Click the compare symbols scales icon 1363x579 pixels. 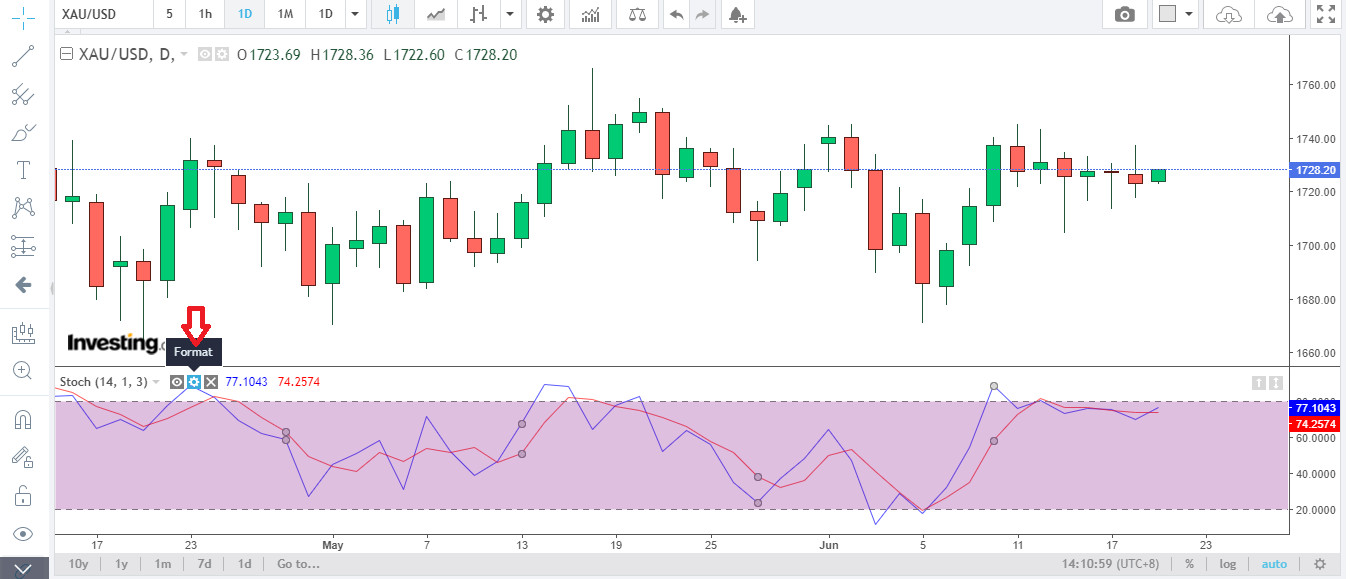(x=636, y=14)
